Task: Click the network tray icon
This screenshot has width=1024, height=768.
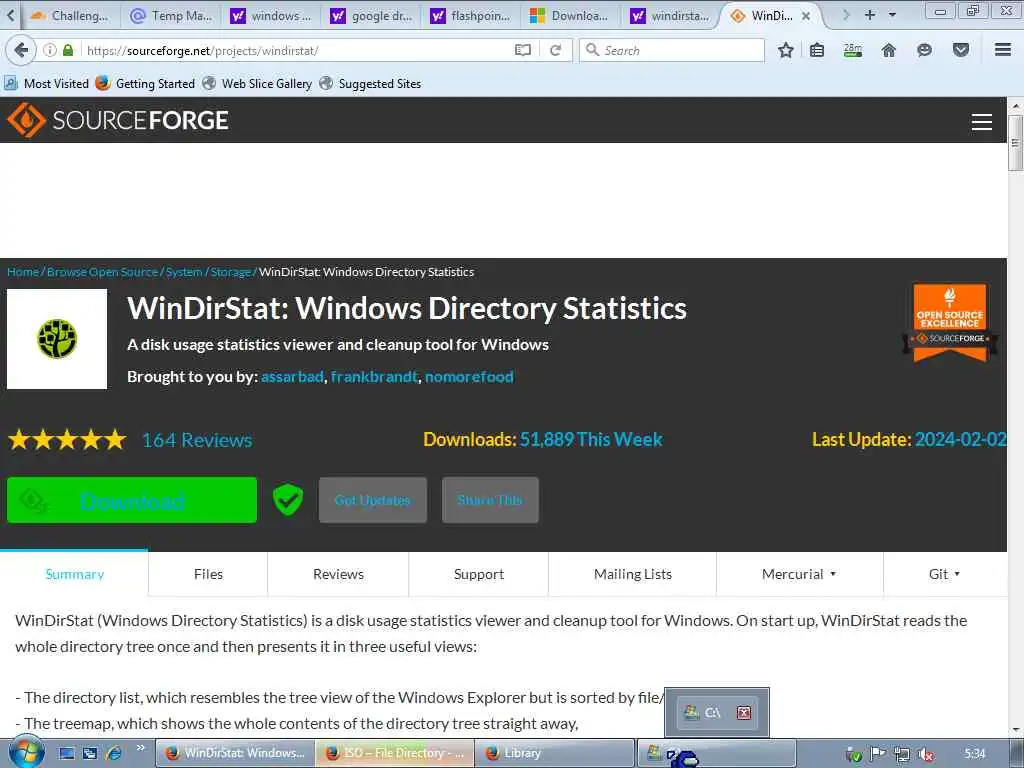Action: click(902, 754)
